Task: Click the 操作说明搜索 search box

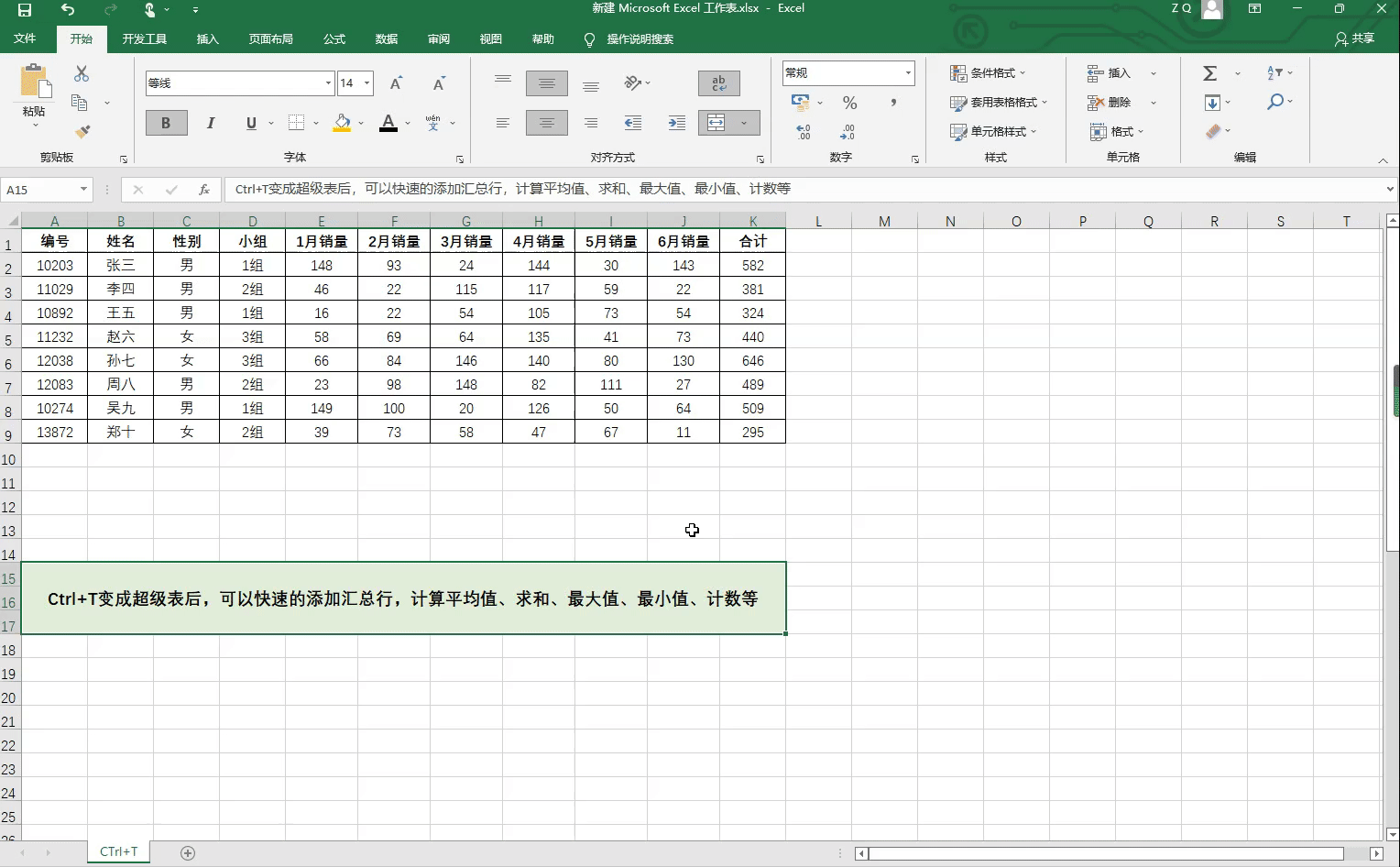Action: [640, 39]
